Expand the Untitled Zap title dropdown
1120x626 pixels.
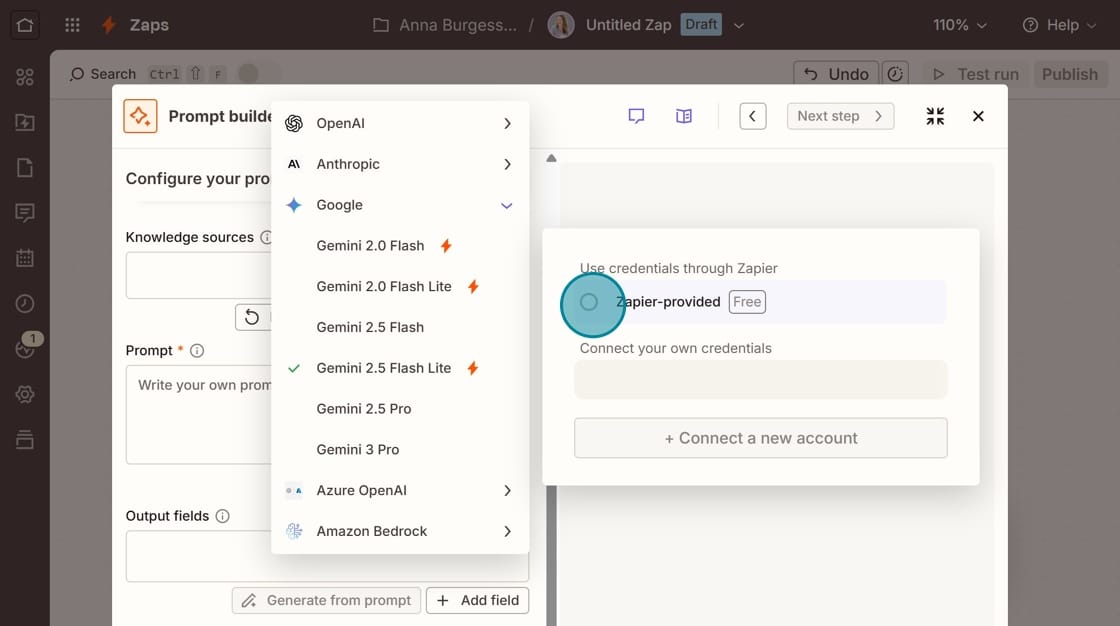tap(739, 25)
